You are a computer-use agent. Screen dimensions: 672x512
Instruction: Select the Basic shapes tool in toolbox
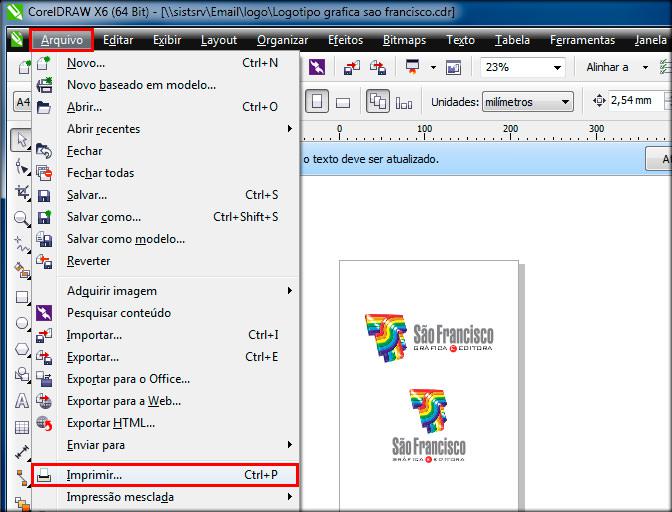click(x=21, y=375)
